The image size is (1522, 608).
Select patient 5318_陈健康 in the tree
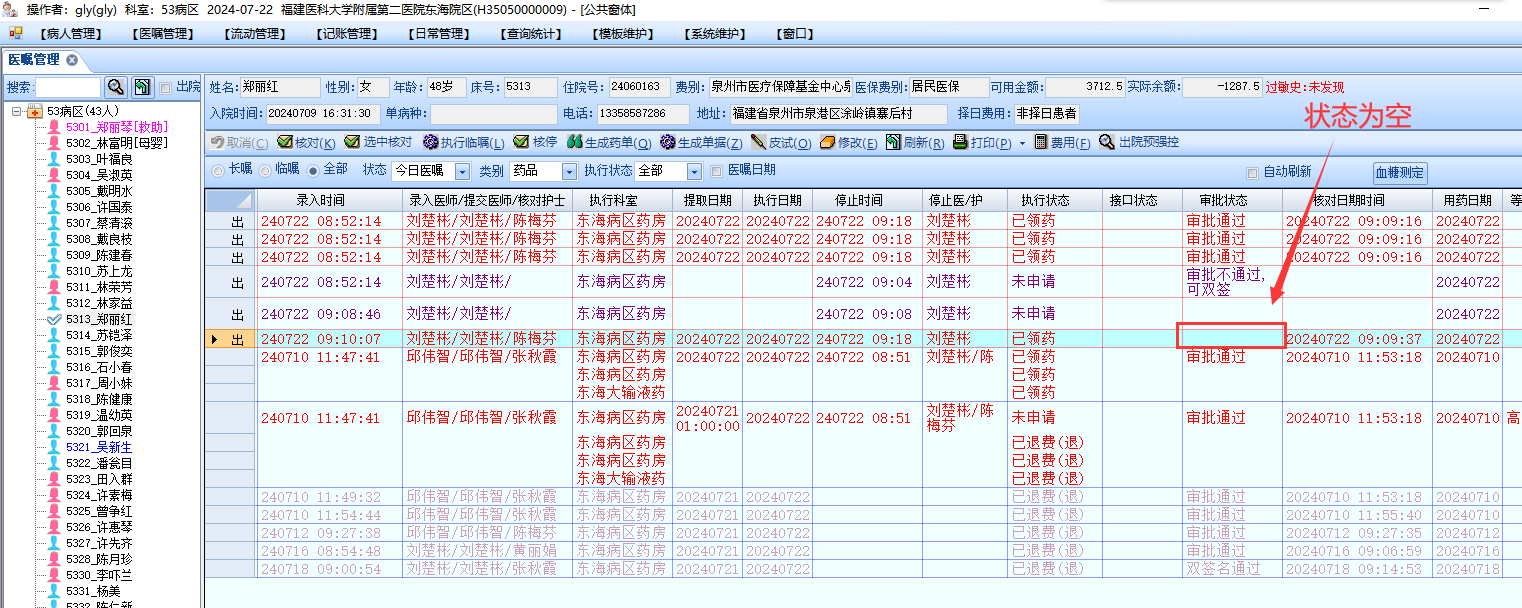pyautogui.click(x=98, y=399)
